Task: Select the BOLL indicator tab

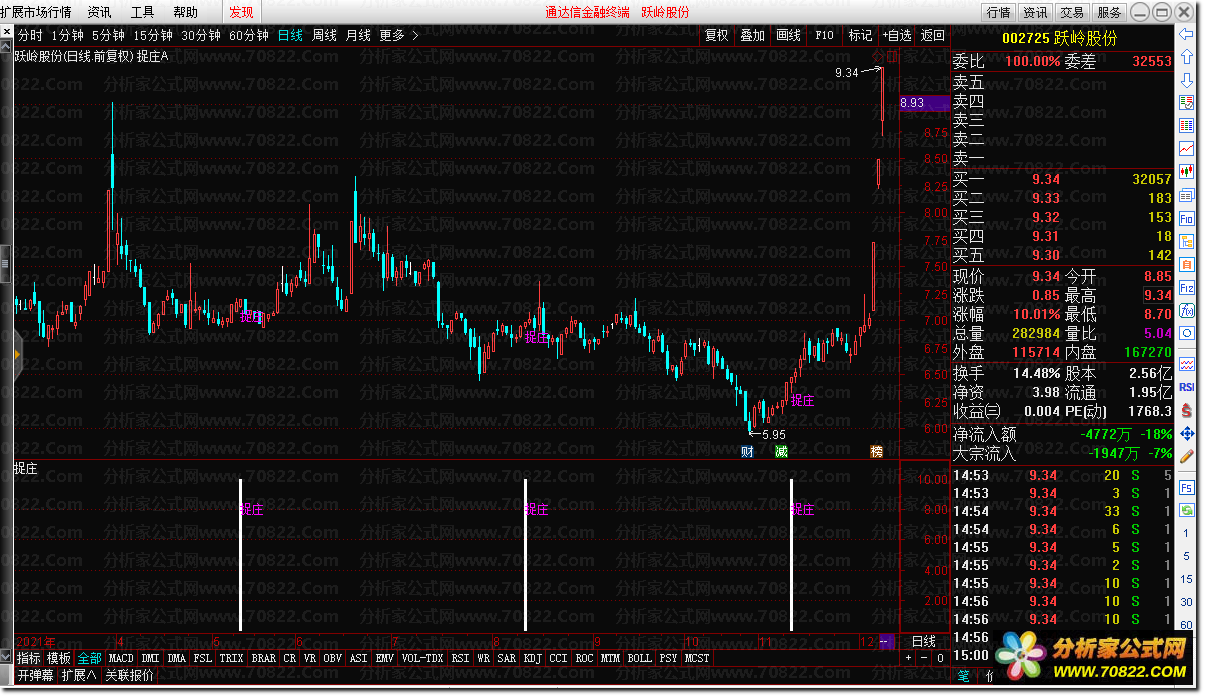Action: tap(640, 658)
